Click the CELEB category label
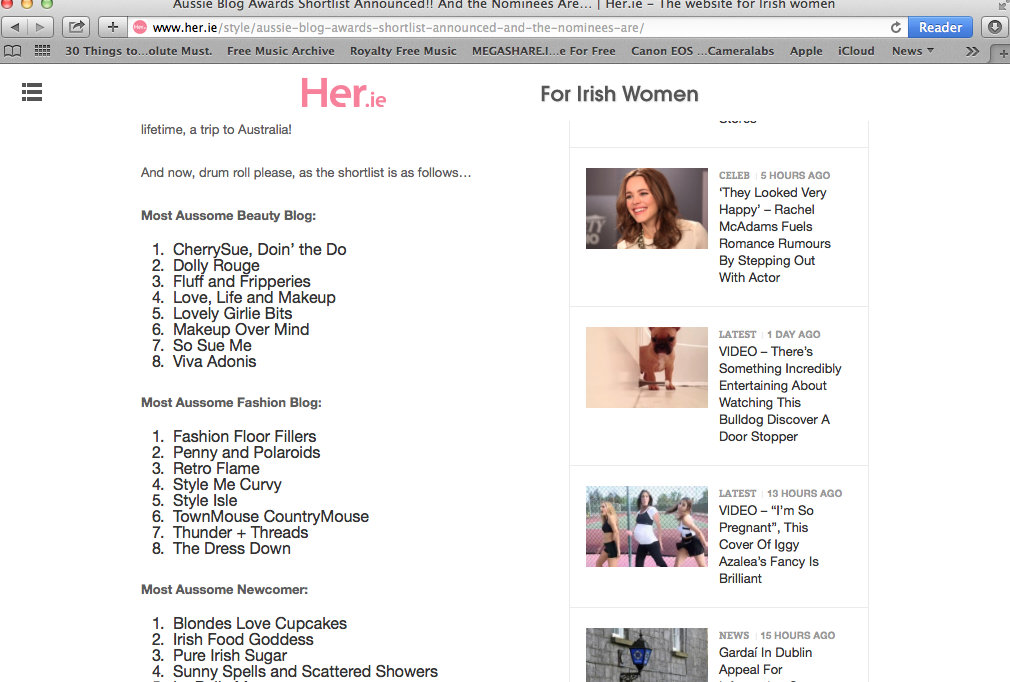The width and height of the screenshot is (1010, 682). point(734,175)
